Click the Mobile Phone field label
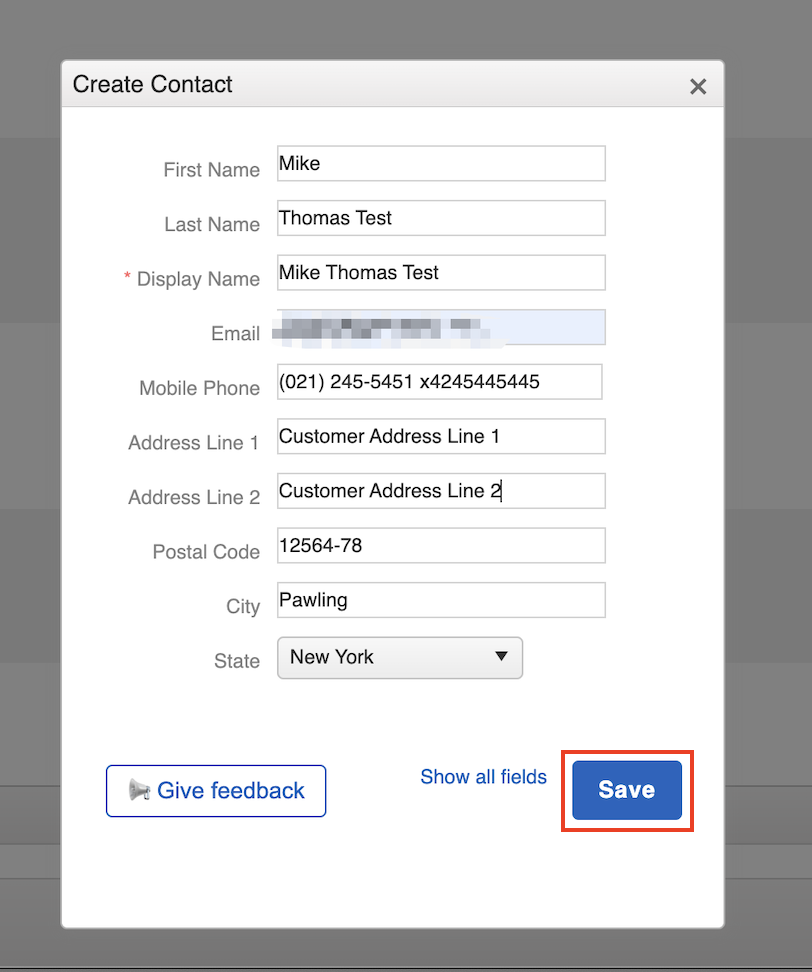This screenshot has height=972, width=812. click(199, 388)
